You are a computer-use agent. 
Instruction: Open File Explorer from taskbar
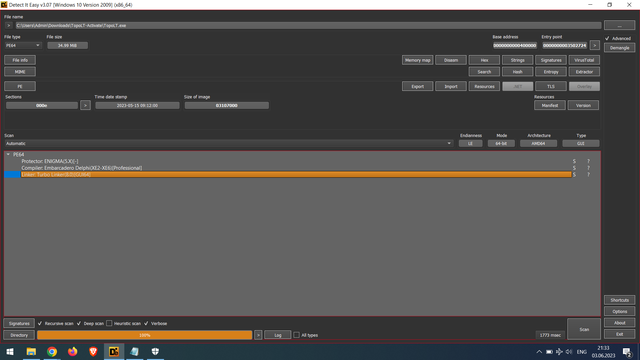tap(31, 351)
